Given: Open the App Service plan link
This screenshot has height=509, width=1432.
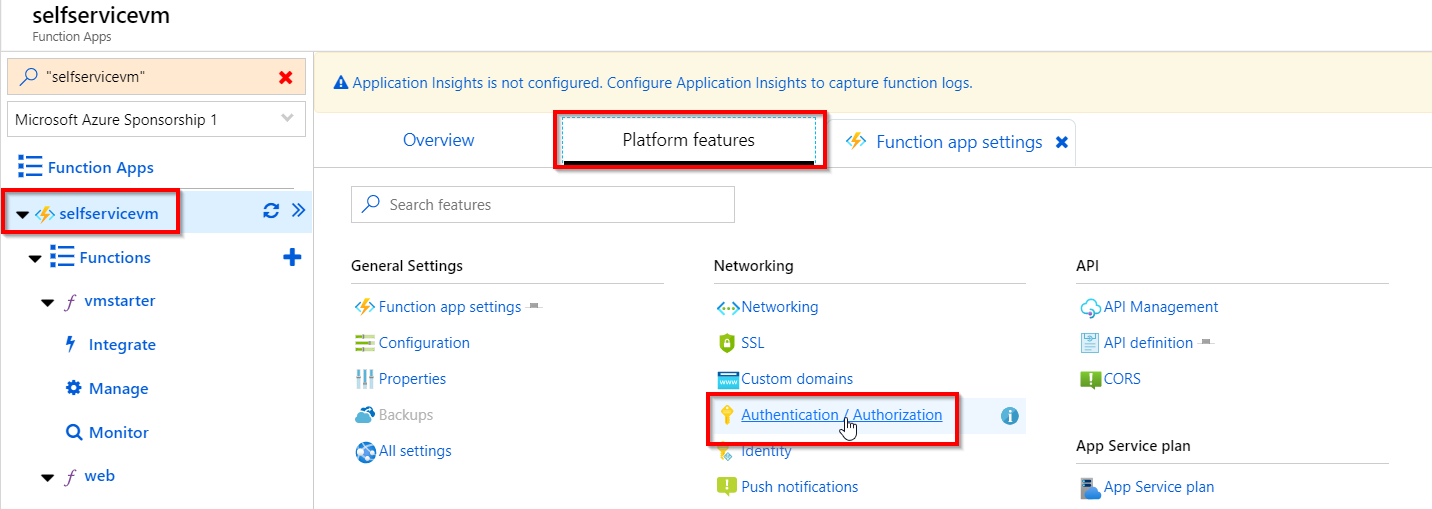Looking at the screenshot, I should point(1159,487).
